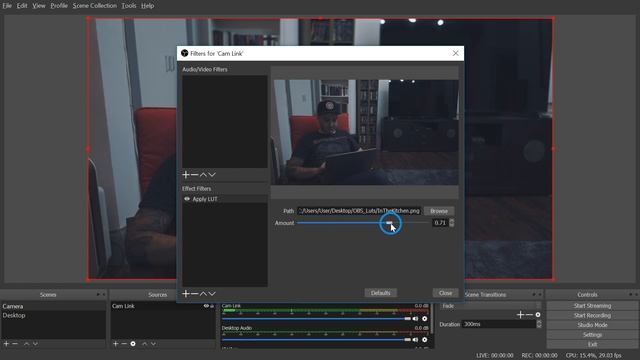Click Start Streaming
Image resolution: width=640 pixels, height=360 pixels.
(x=592, y=306)
